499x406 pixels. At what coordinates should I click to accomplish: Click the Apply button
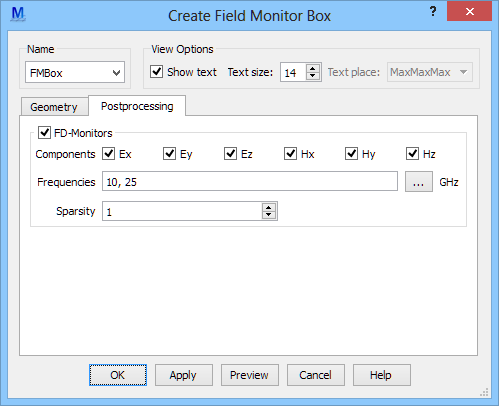[184, 375]
